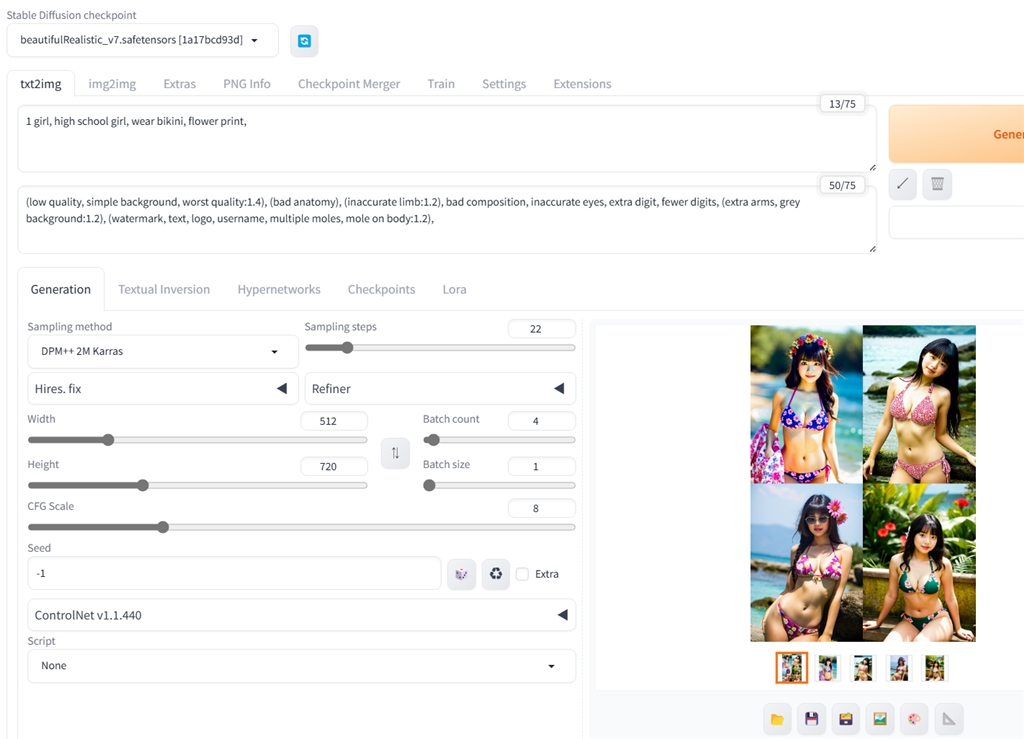Open the Stable Diffusion checkpoint dropdown
The image size is (1024, 739).
[x=142, y=40]
